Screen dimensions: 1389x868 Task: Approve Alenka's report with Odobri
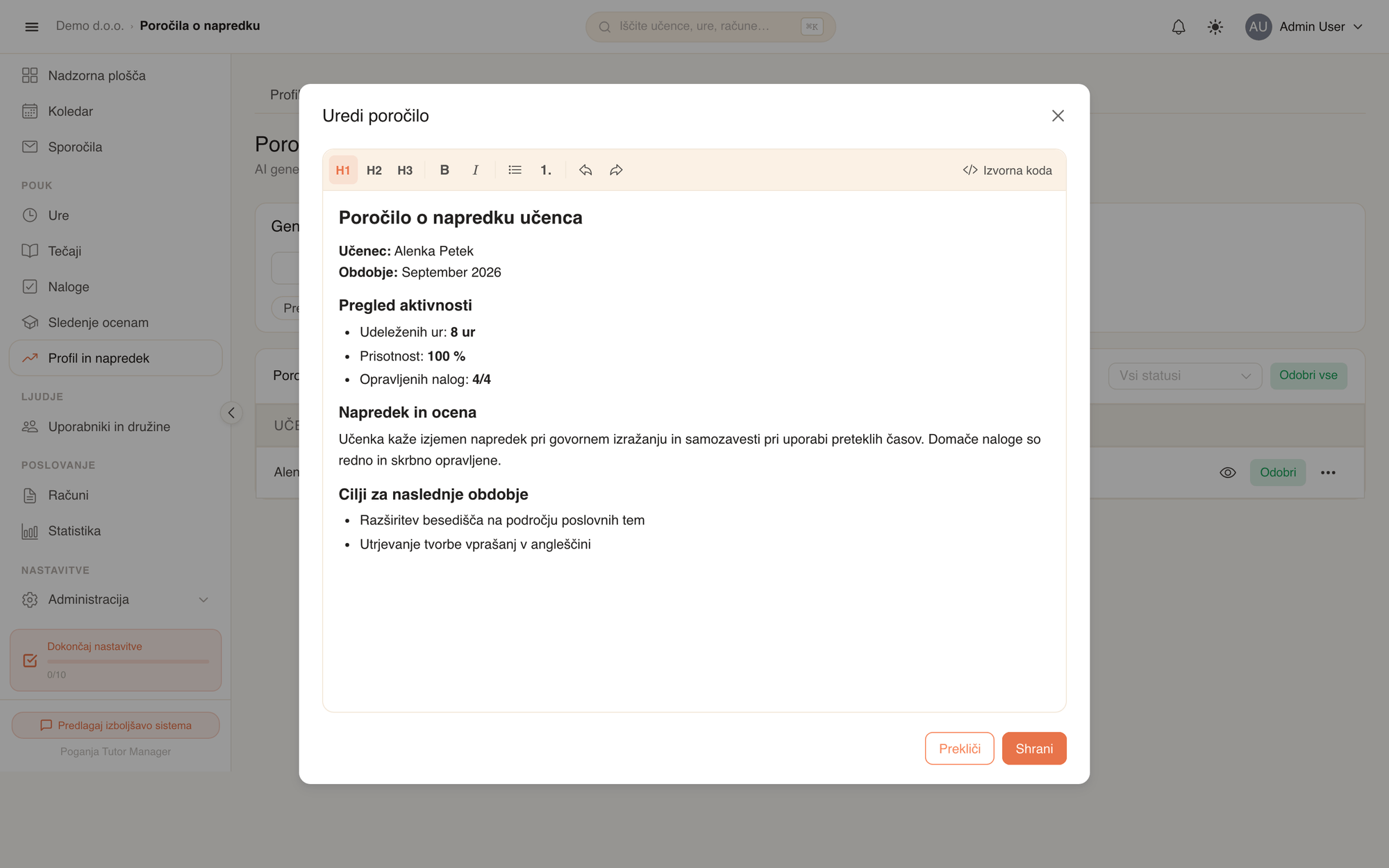[x=1278, y=472]
